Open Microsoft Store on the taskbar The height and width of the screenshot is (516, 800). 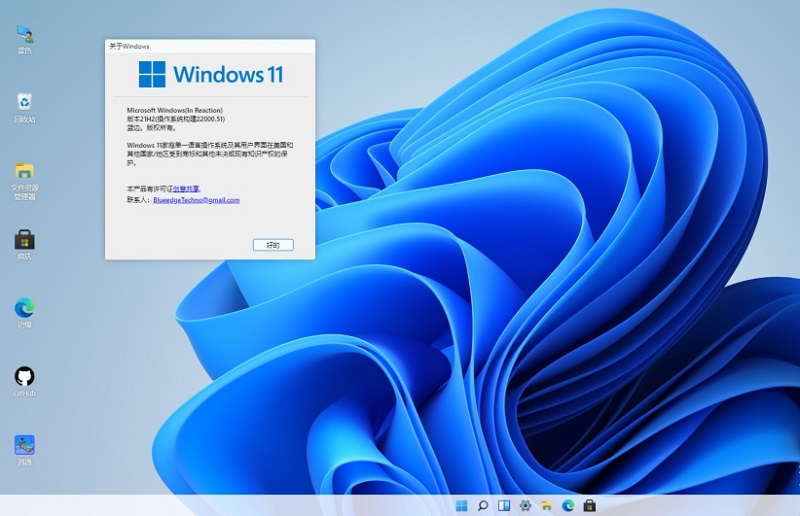(589, 505)
